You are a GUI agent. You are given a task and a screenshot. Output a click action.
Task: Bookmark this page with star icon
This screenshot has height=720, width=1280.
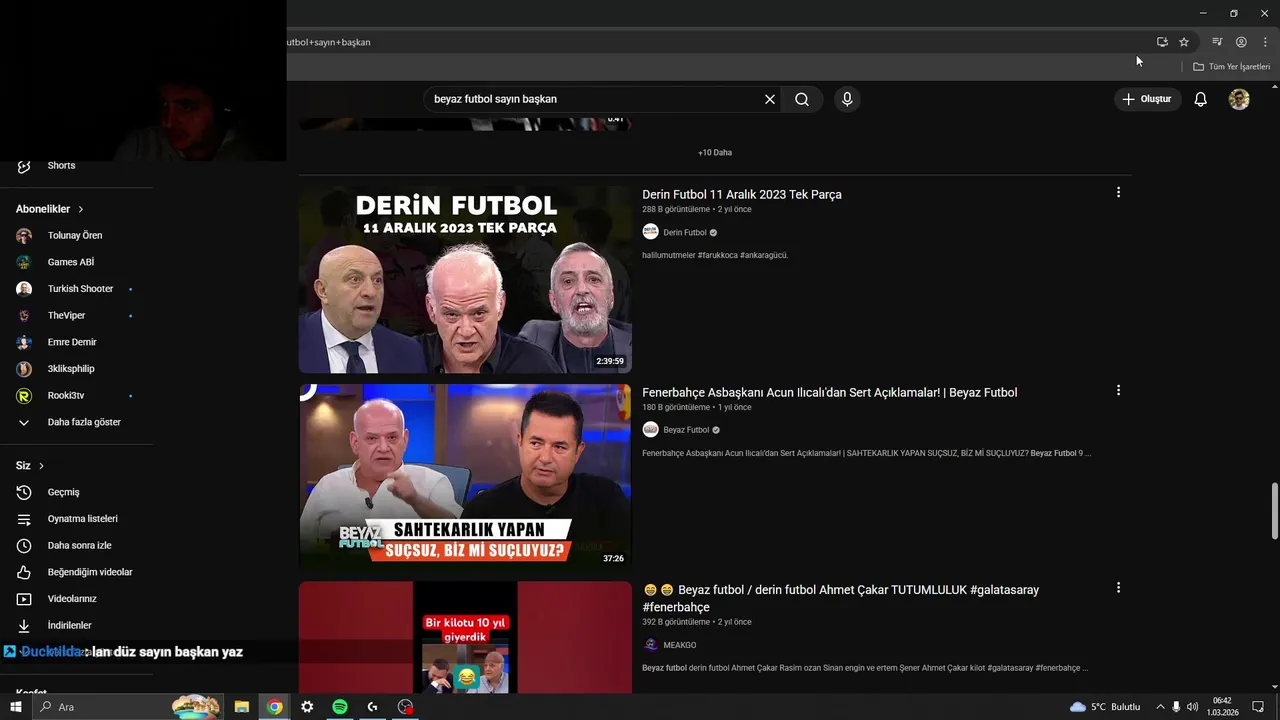tap(1184, 42)
